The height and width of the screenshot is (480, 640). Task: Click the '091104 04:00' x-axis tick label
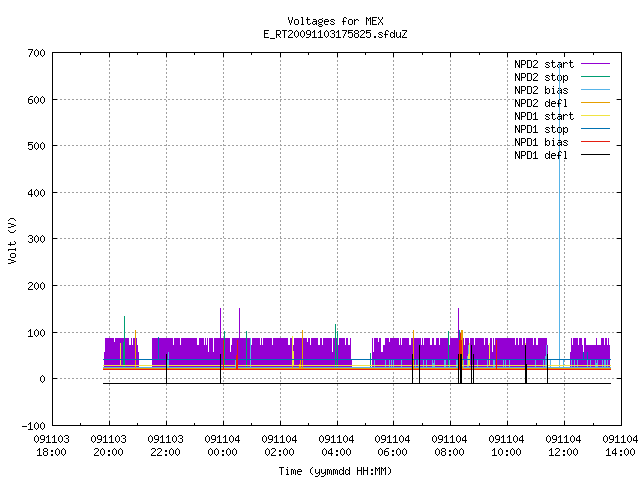(x=336, y=446)
